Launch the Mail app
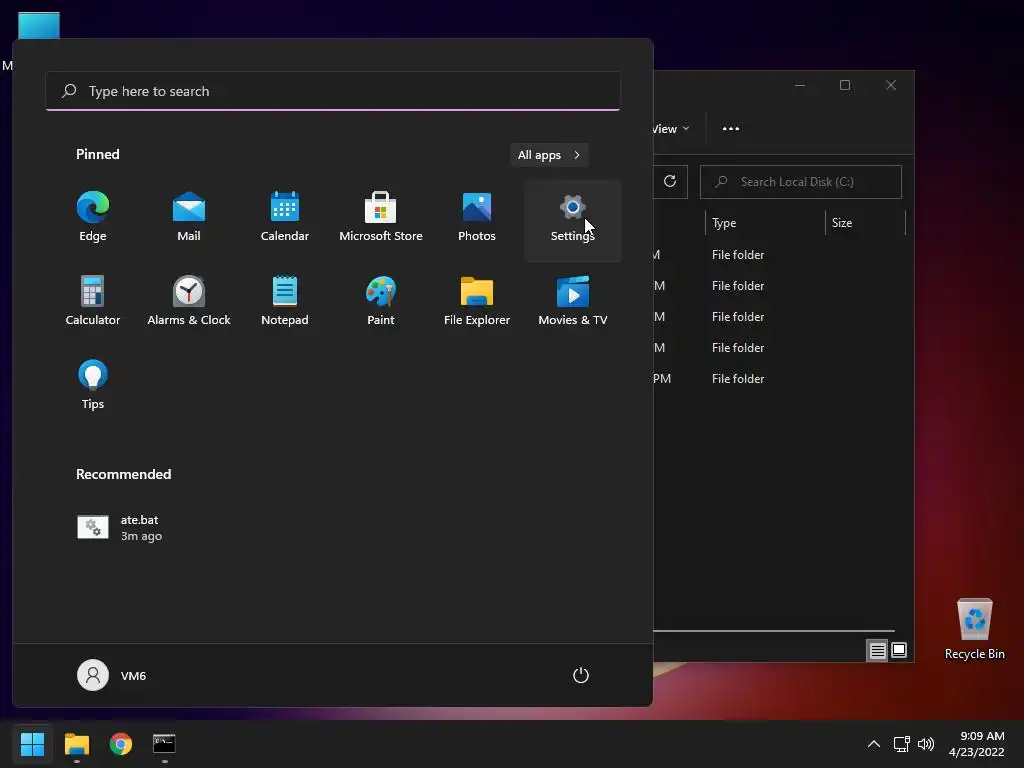This screenshot has width=1024, height=768. click(189, 217)
